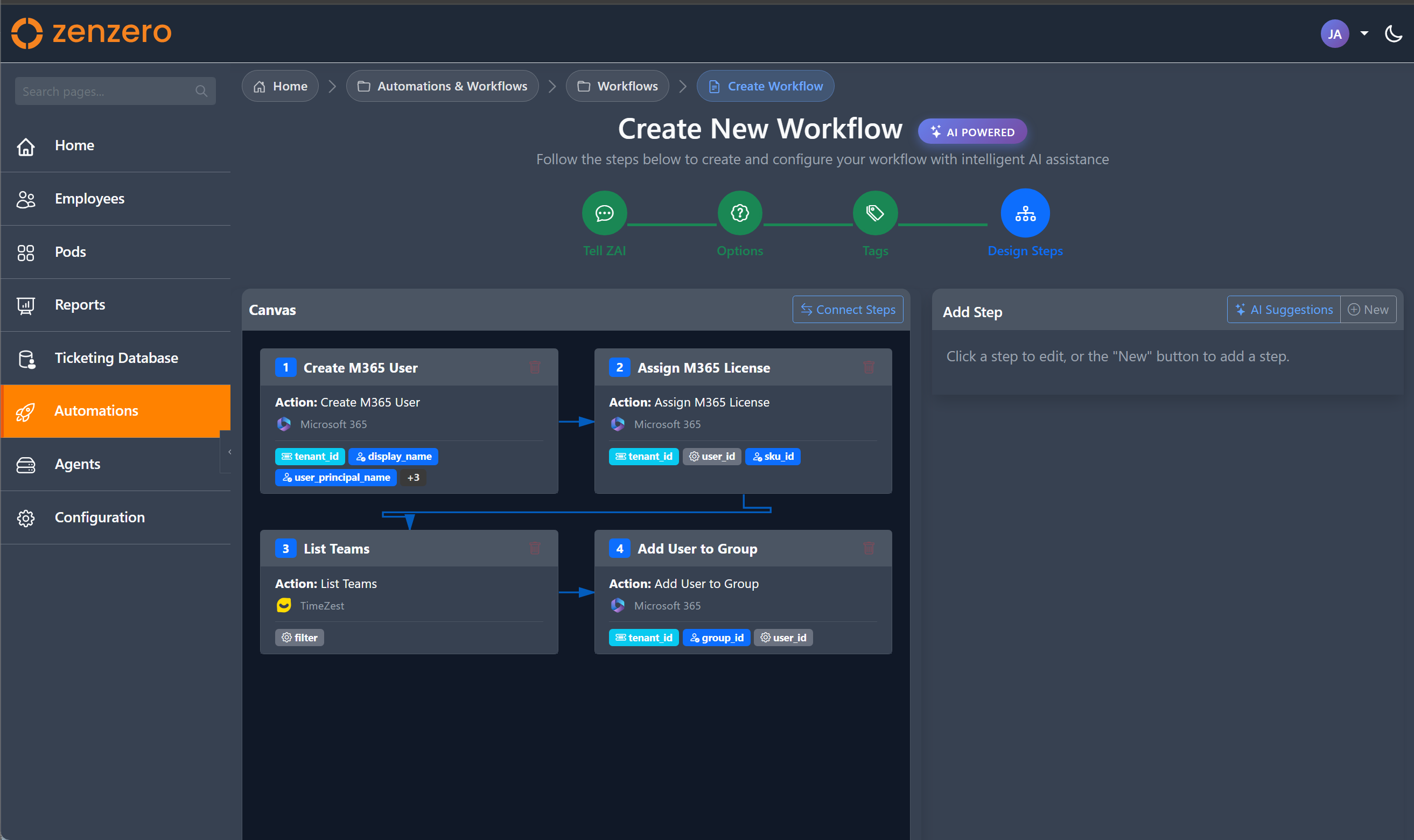Go to the Tell ZAI step icon
The image size is (1414, 840).
click(604, 213)
